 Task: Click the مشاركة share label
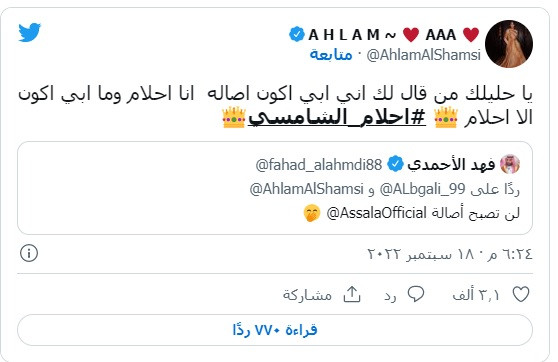pos(307,295)
